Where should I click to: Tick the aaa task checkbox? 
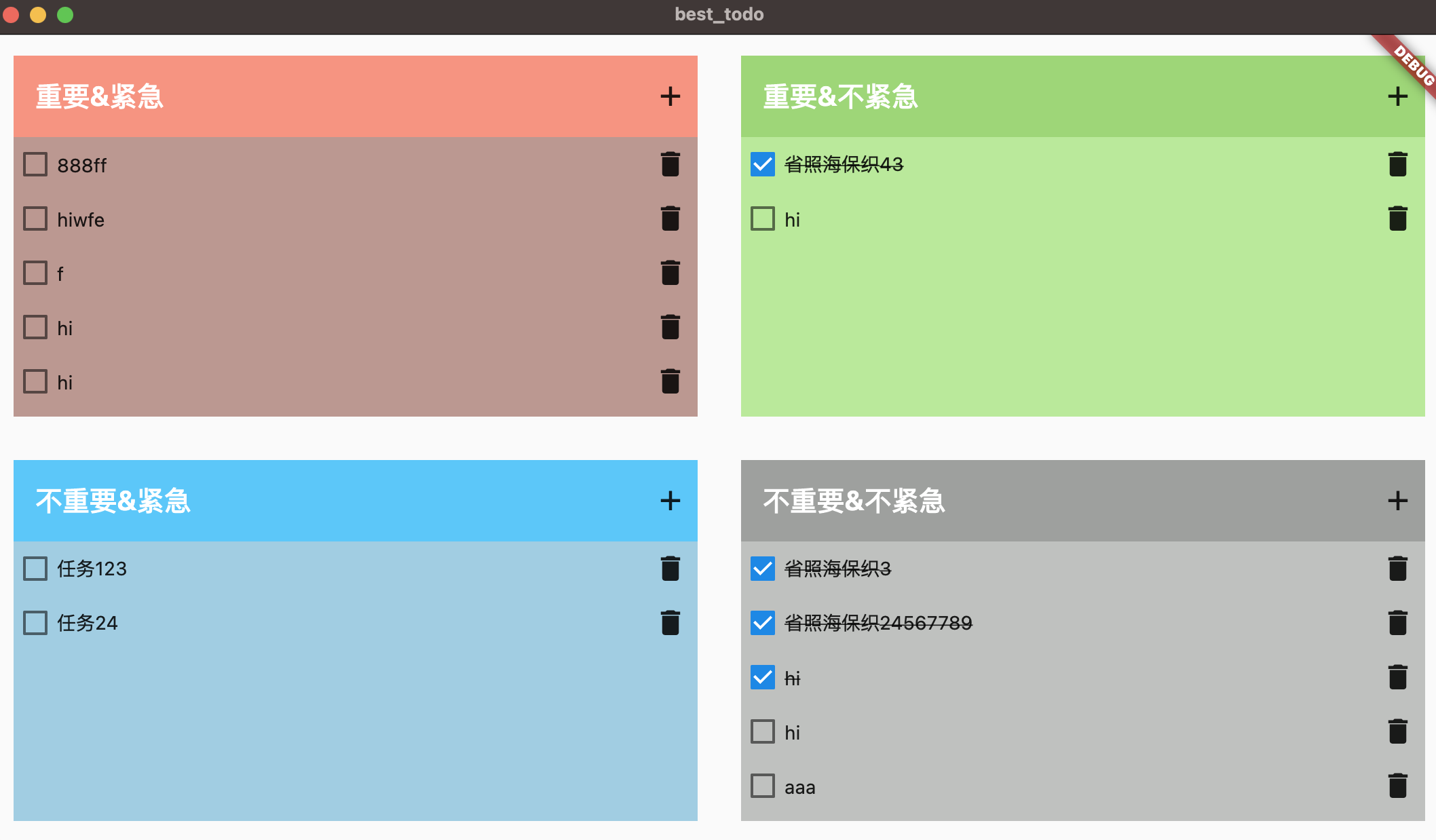(763, 786)
